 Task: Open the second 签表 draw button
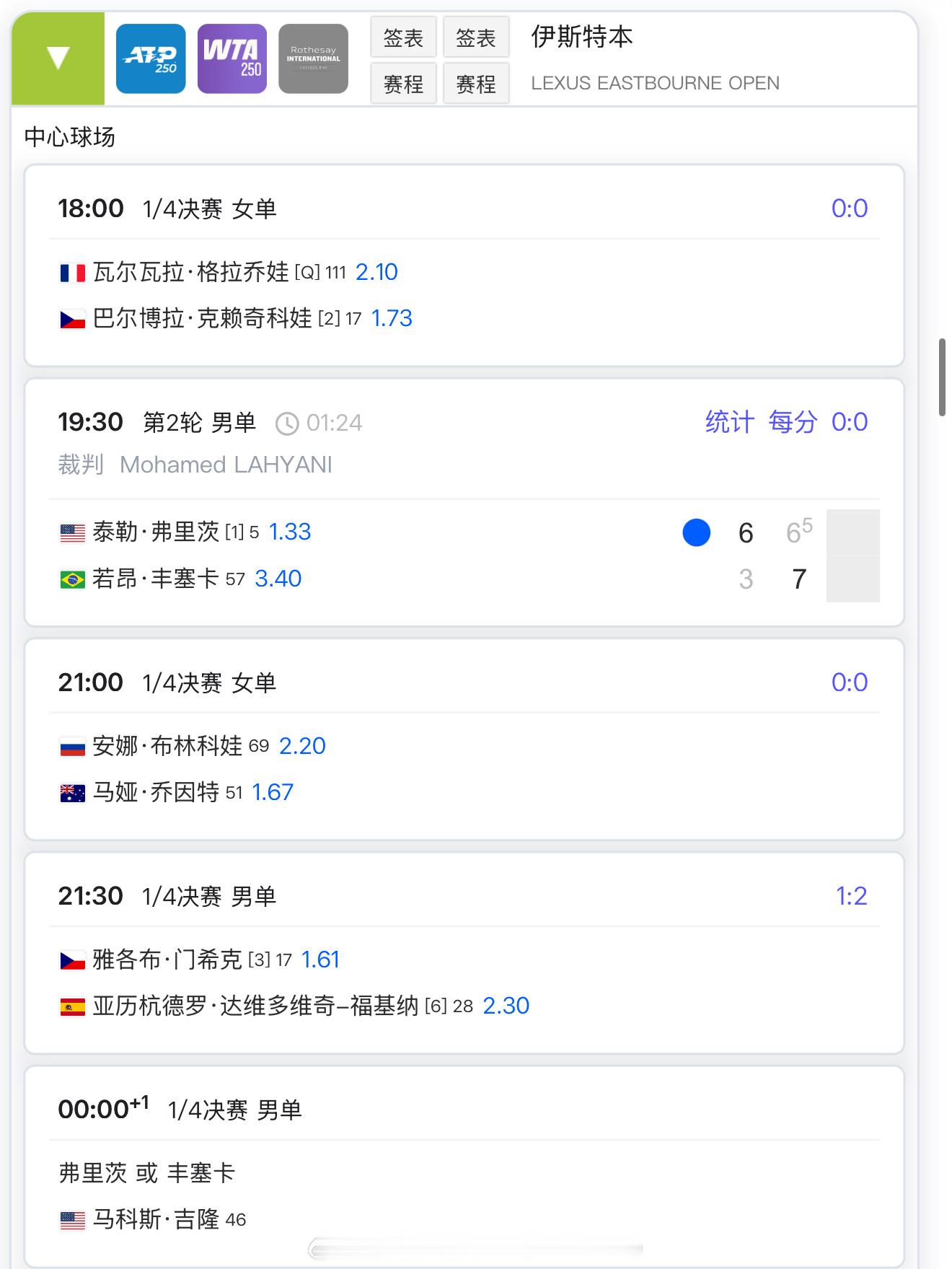(x=476, y=38)
